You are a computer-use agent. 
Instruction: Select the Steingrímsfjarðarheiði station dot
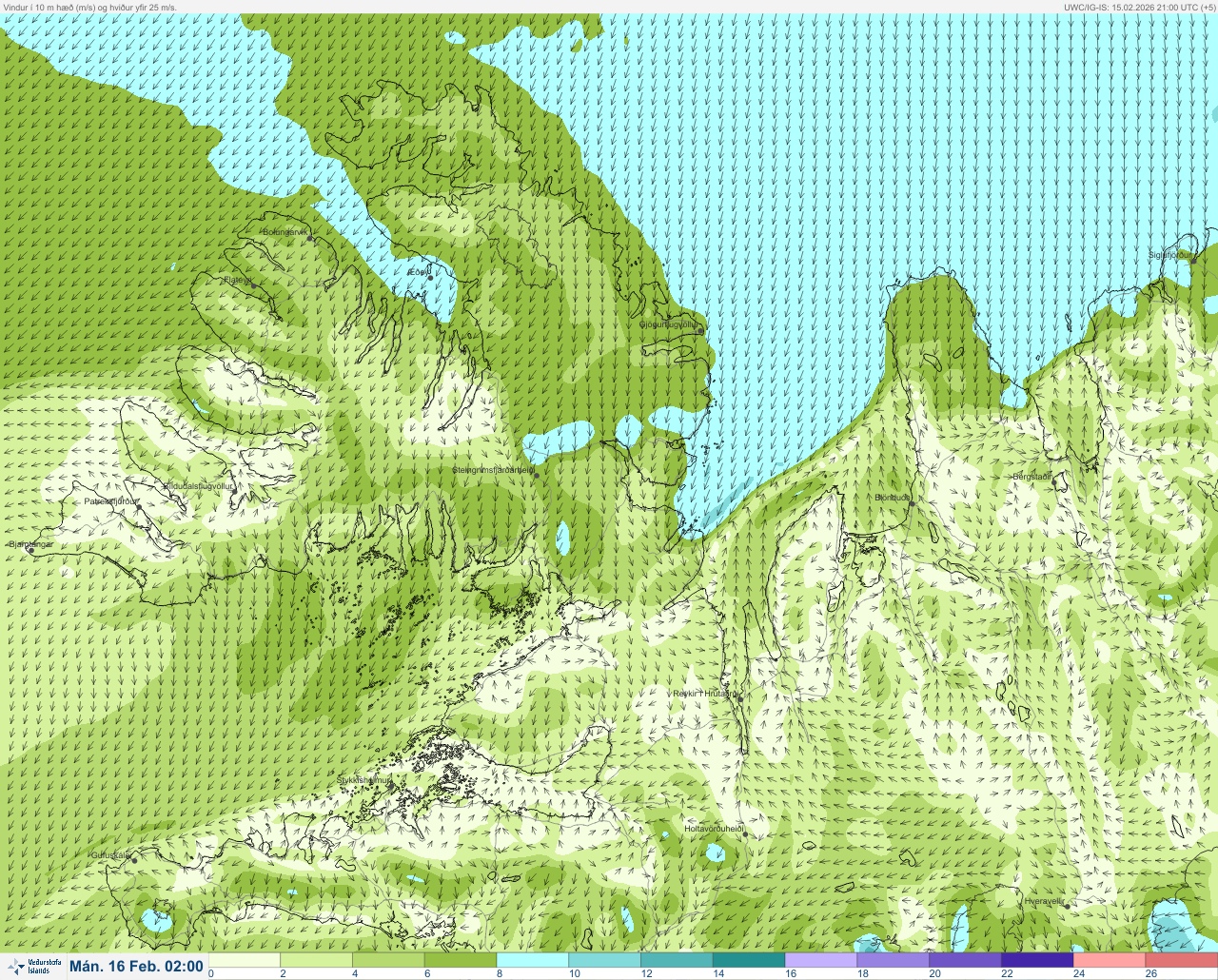click(x=536, y=475)
